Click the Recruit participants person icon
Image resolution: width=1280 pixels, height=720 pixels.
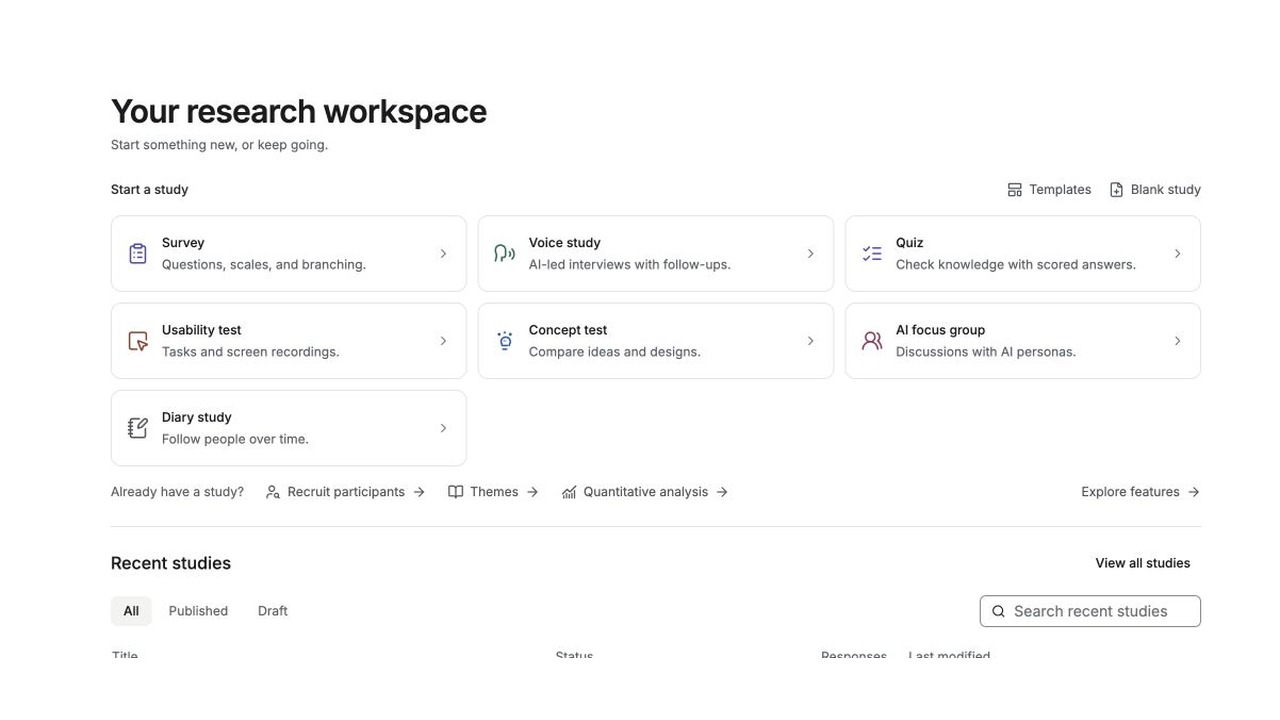pyautogui.click(x=273, y=492)
